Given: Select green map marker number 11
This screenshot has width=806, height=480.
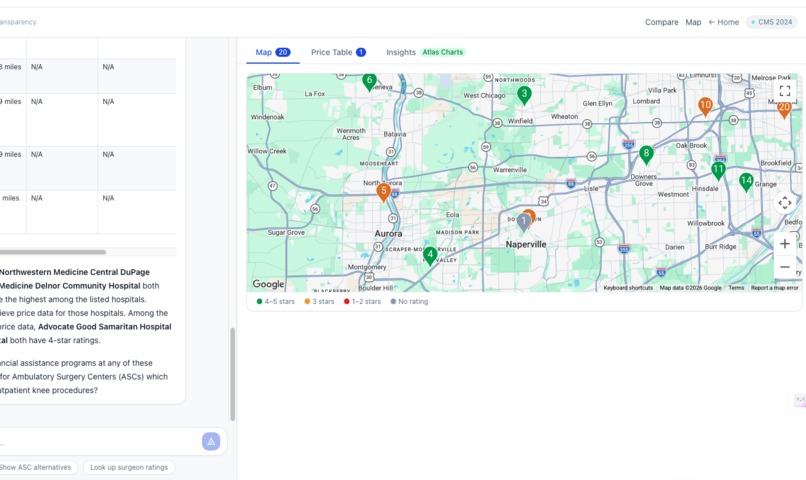Looking at the screenshot, I should pos(718,171).
